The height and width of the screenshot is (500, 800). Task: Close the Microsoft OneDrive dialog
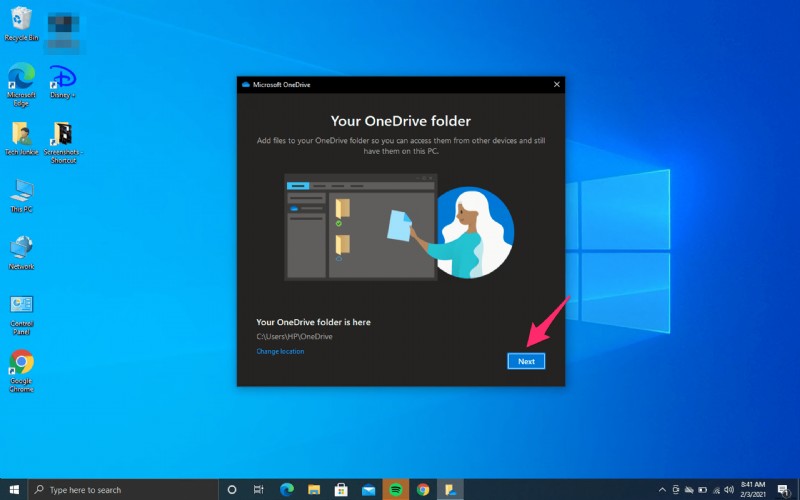tap(557, 85)
